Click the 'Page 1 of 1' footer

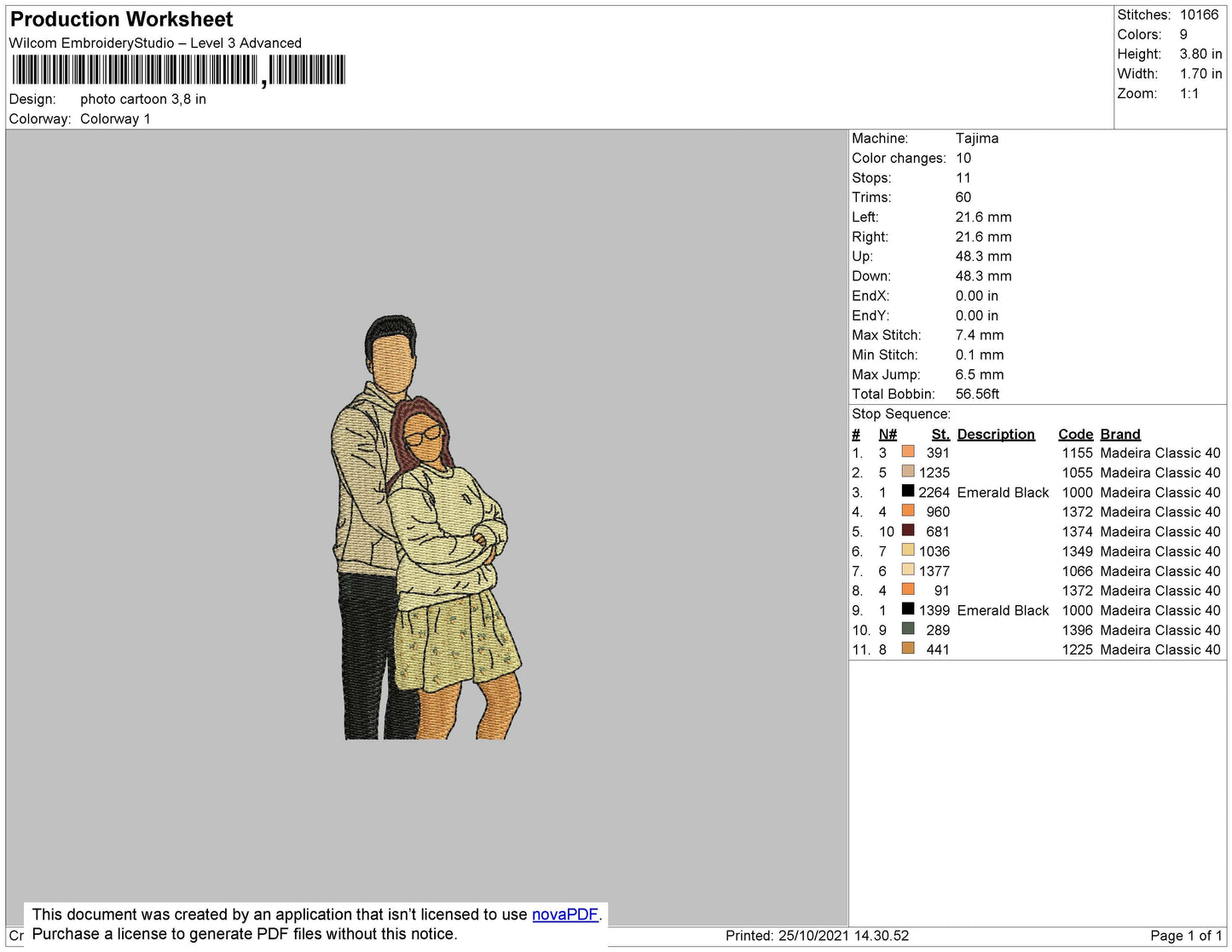[x=1186, y=936]
